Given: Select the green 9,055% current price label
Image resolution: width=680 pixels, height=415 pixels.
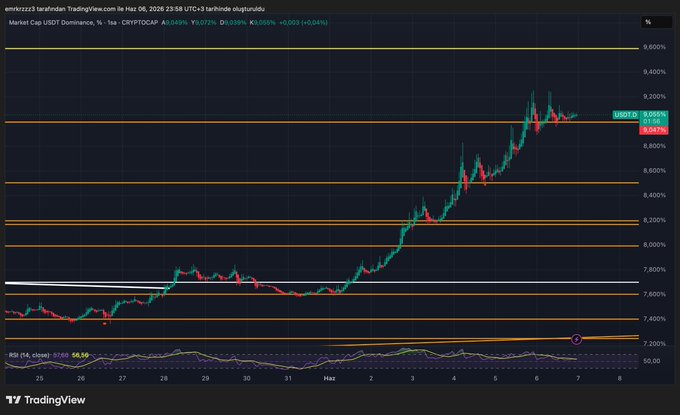Looking at the screenshot, I should click(x=654, y=114).
